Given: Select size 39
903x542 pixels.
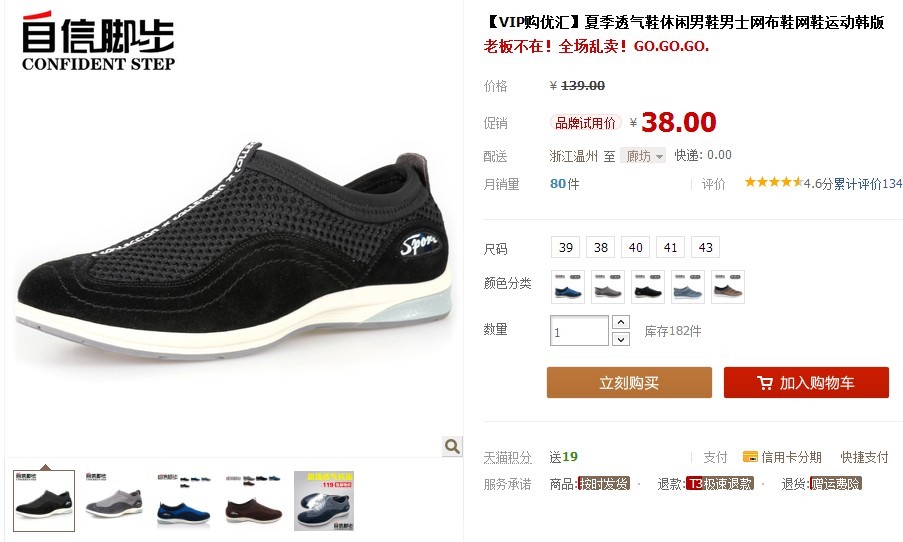Looking at the screenshot, I should [x=566, y=247].
